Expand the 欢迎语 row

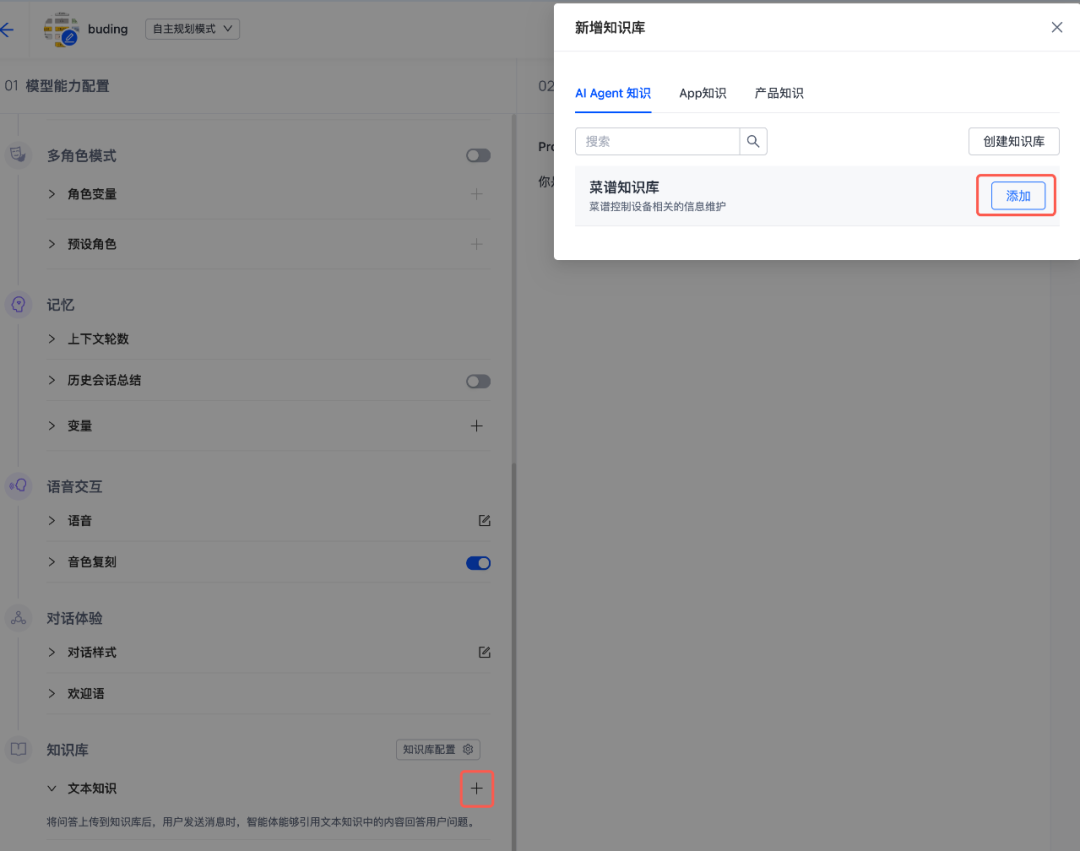[52, 693]
